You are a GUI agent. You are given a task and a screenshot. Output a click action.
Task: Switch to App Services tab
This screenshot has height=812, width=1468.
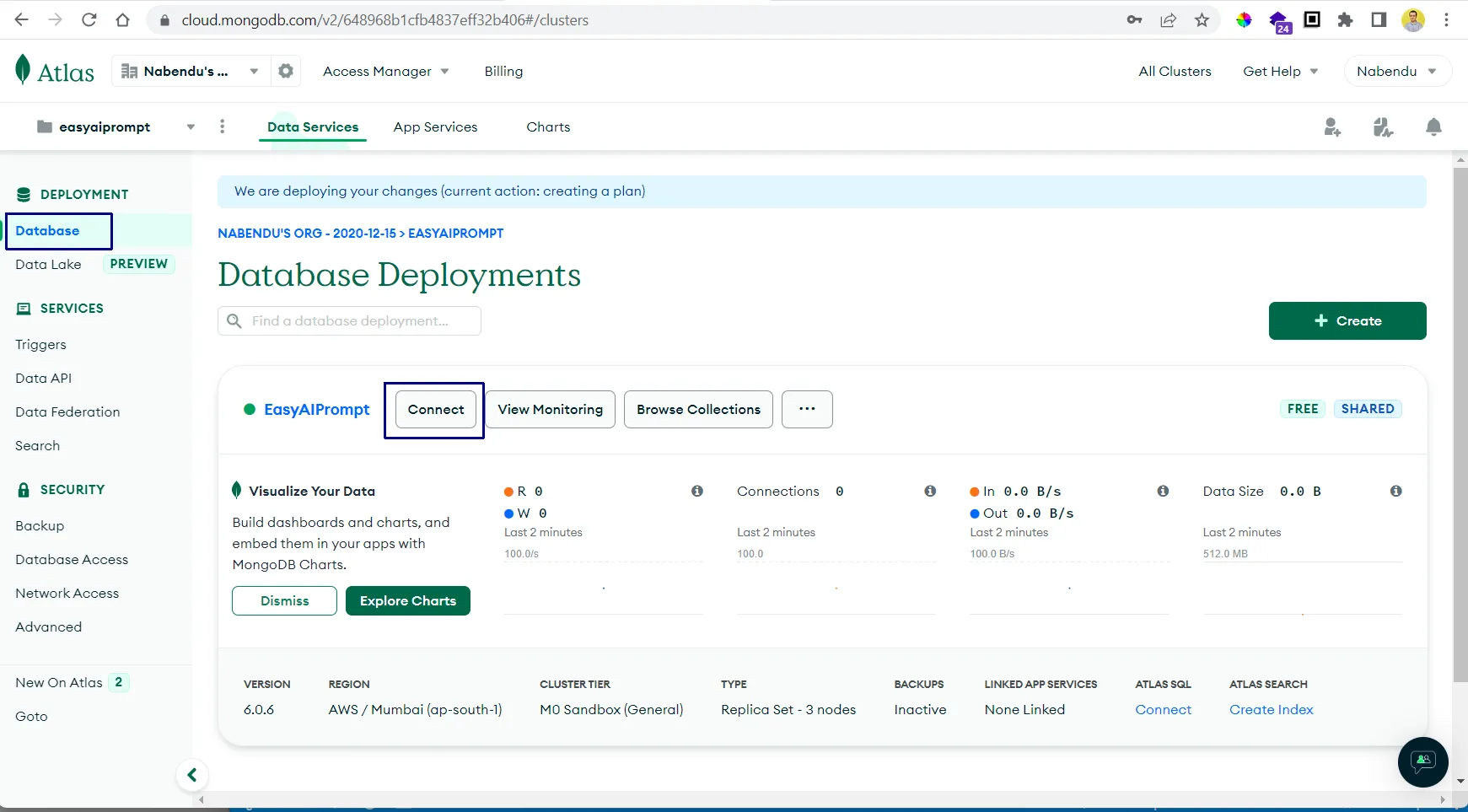click(435, 126)
